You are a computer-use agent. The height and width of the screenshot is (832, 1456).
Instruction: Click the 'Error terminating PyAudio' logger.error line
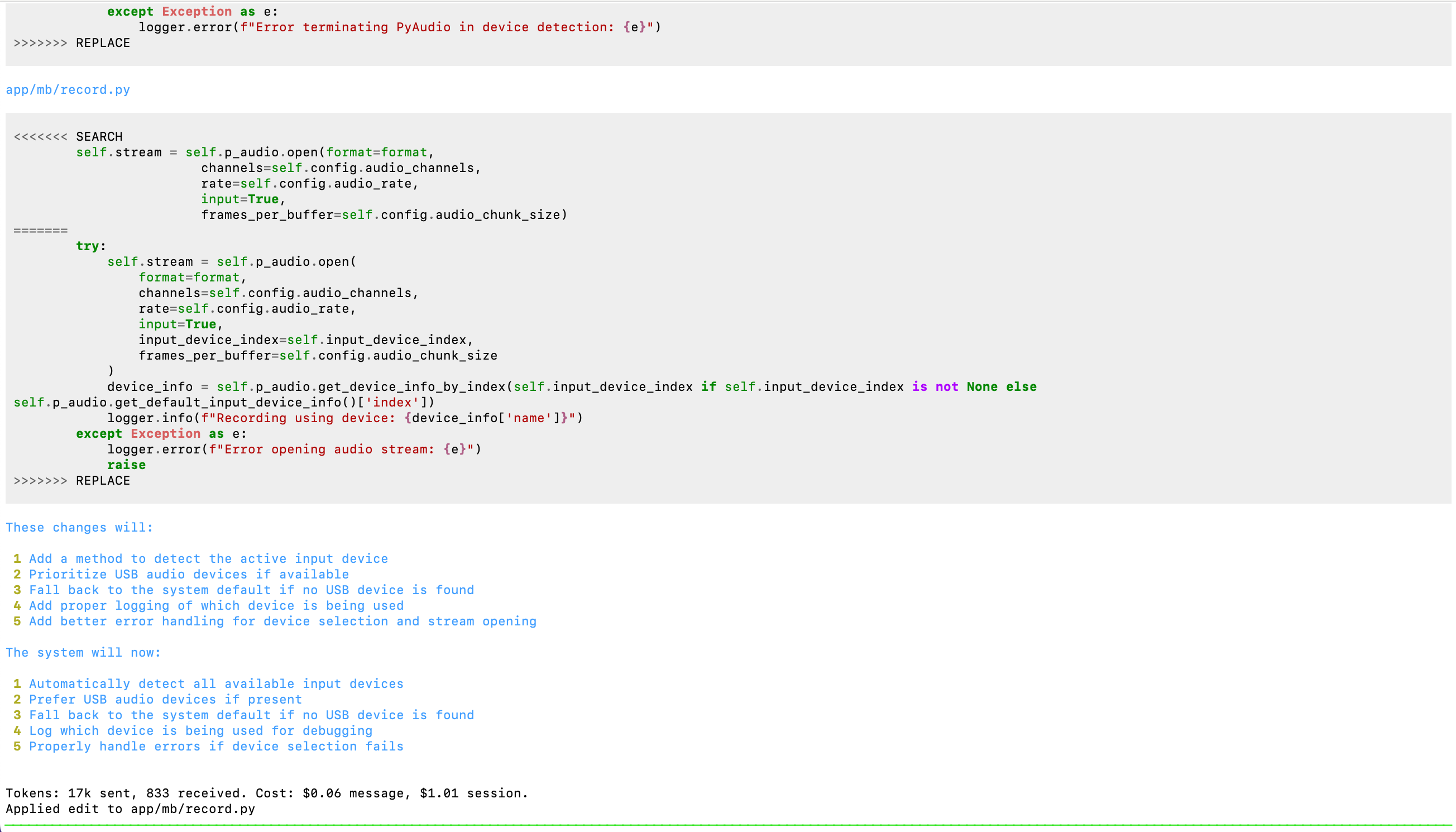(399, 27)
